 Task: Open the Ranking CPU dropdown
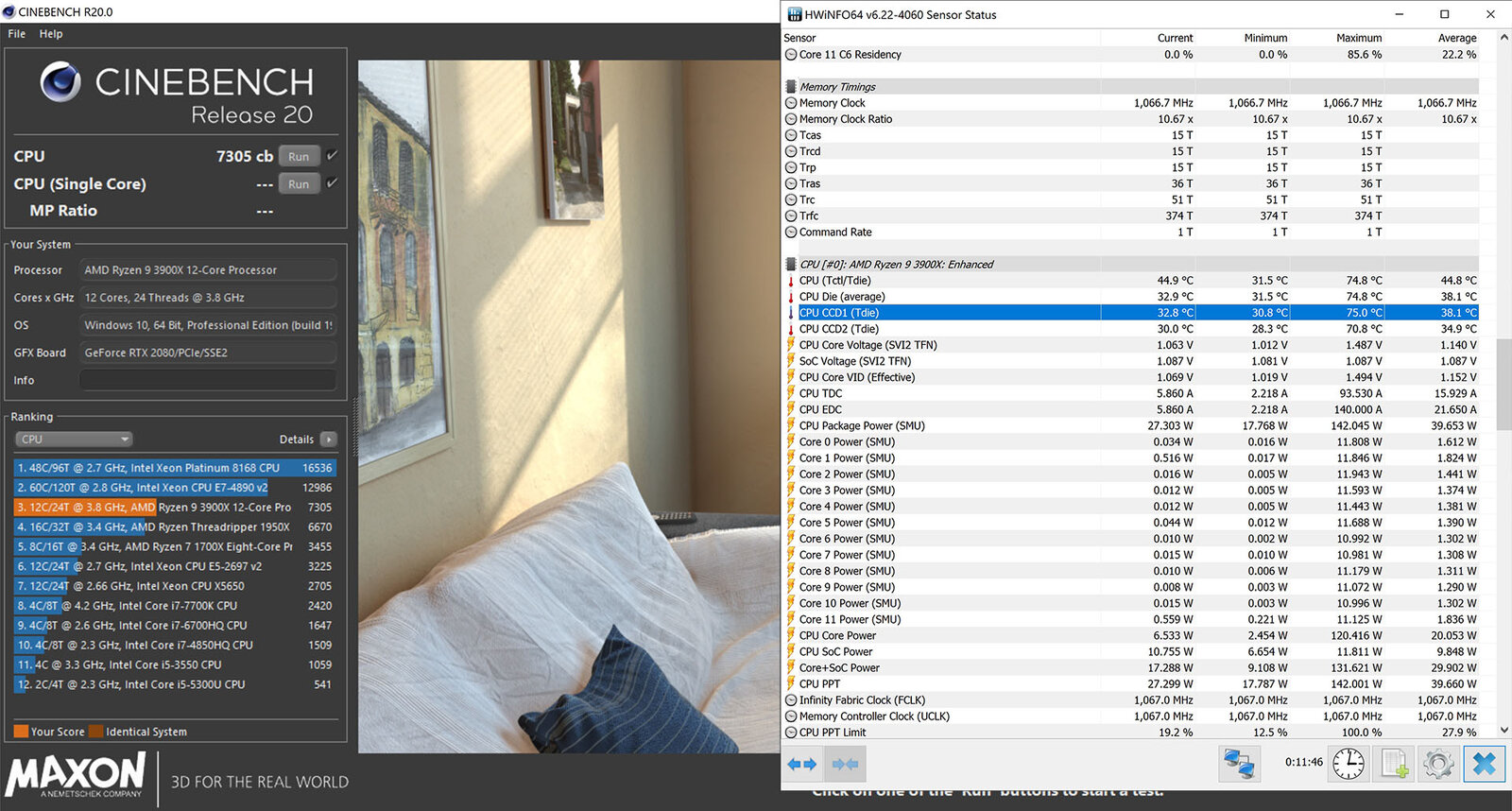click(73, 439)
